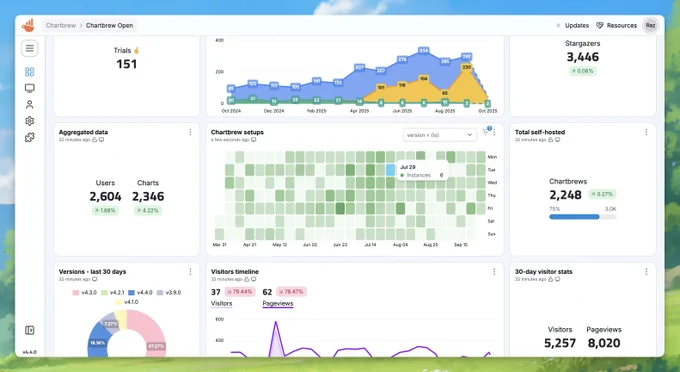Open the monitor icon in sidebar
Screen dimensions: 680x372
coord(29,88)
